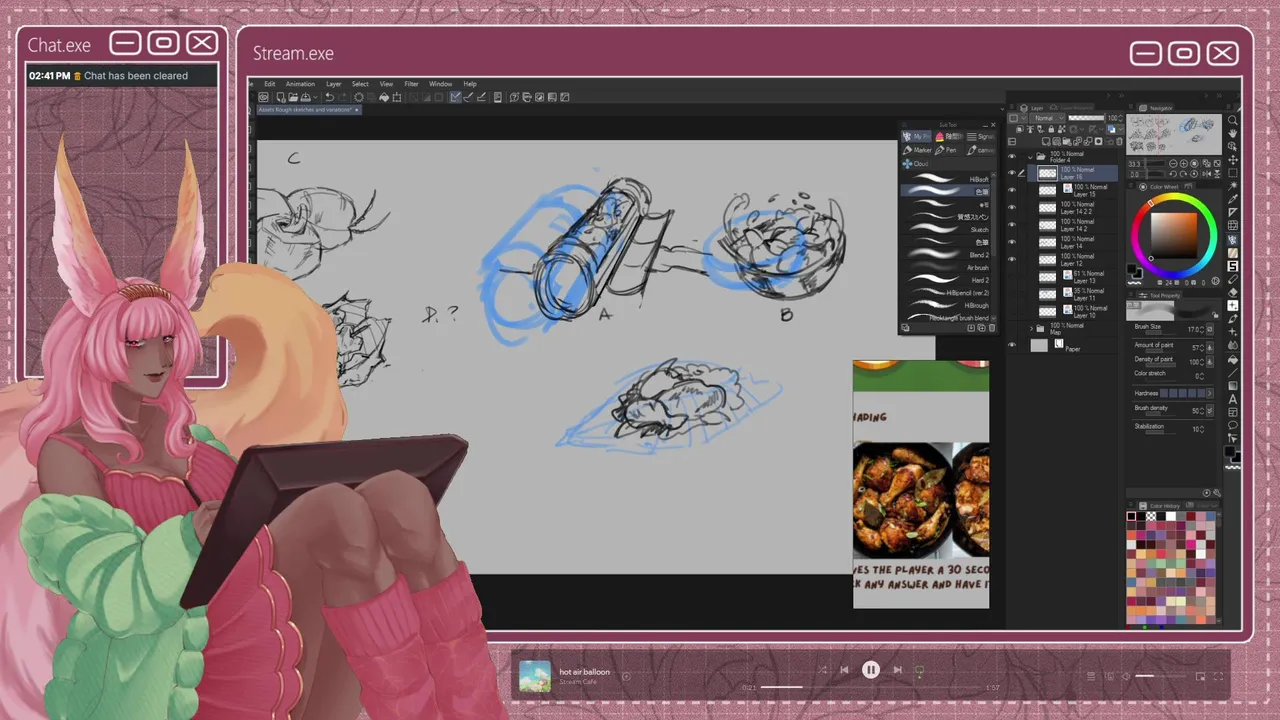Click the Clear layer sun-shaped icon
The height and width of the screenshot is (720, 1280).
(x=358, y=97)
